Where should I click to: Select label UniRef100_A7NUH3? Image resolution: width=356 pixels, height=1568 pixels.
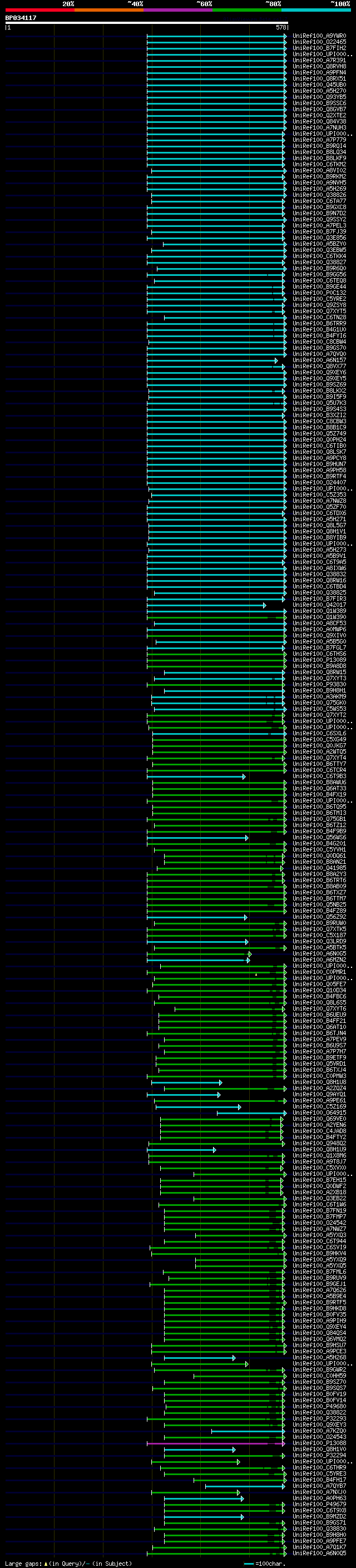coord(319,128)
